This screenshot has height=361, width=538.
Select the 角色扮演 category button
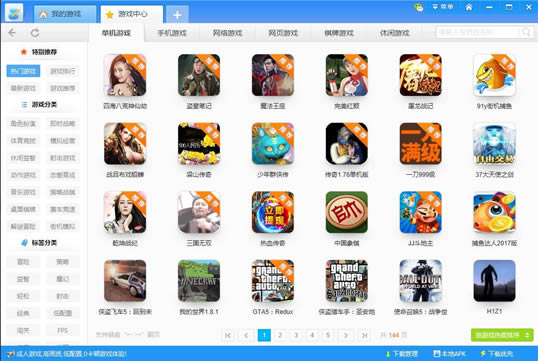23,124
